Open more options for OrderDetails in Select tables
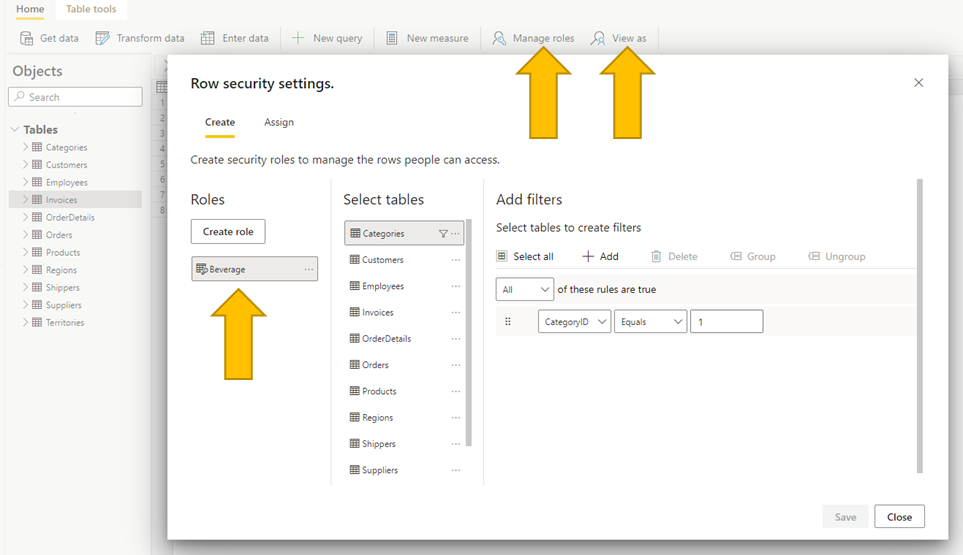 pyautogui.click(x=456, y=338)
